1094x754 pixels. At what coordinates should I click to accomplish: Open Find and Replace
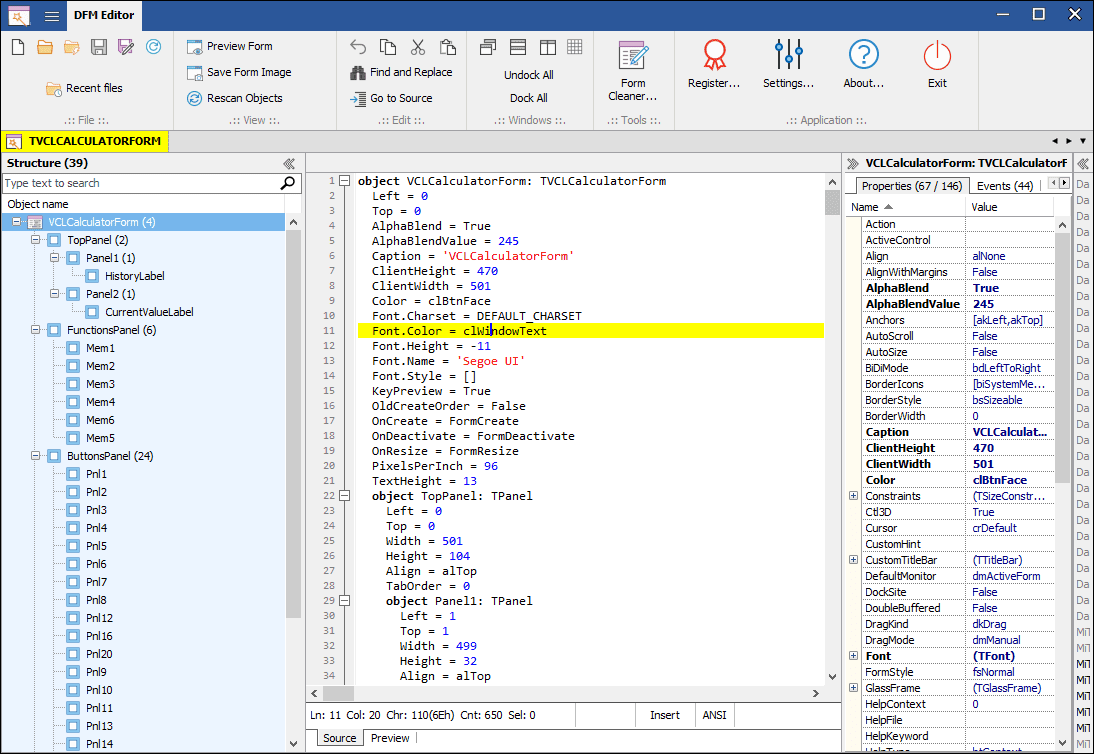point(401,73)
